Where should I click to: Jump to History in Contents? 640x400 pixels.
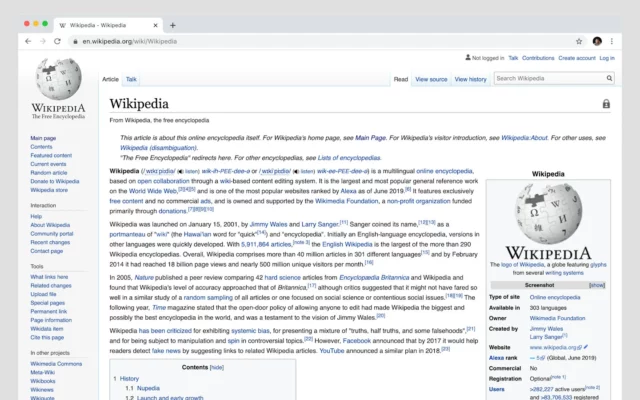[x=129, y=378]
